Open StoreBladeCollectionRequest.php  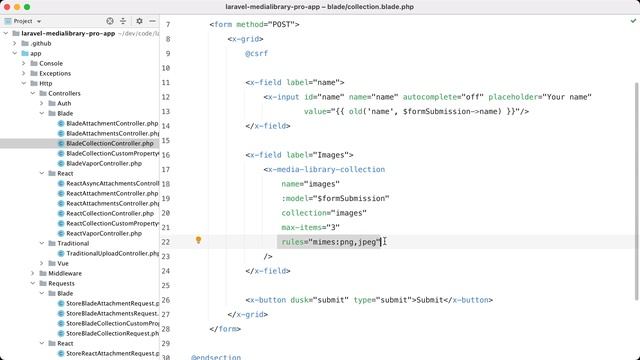[x=113, y=333]
